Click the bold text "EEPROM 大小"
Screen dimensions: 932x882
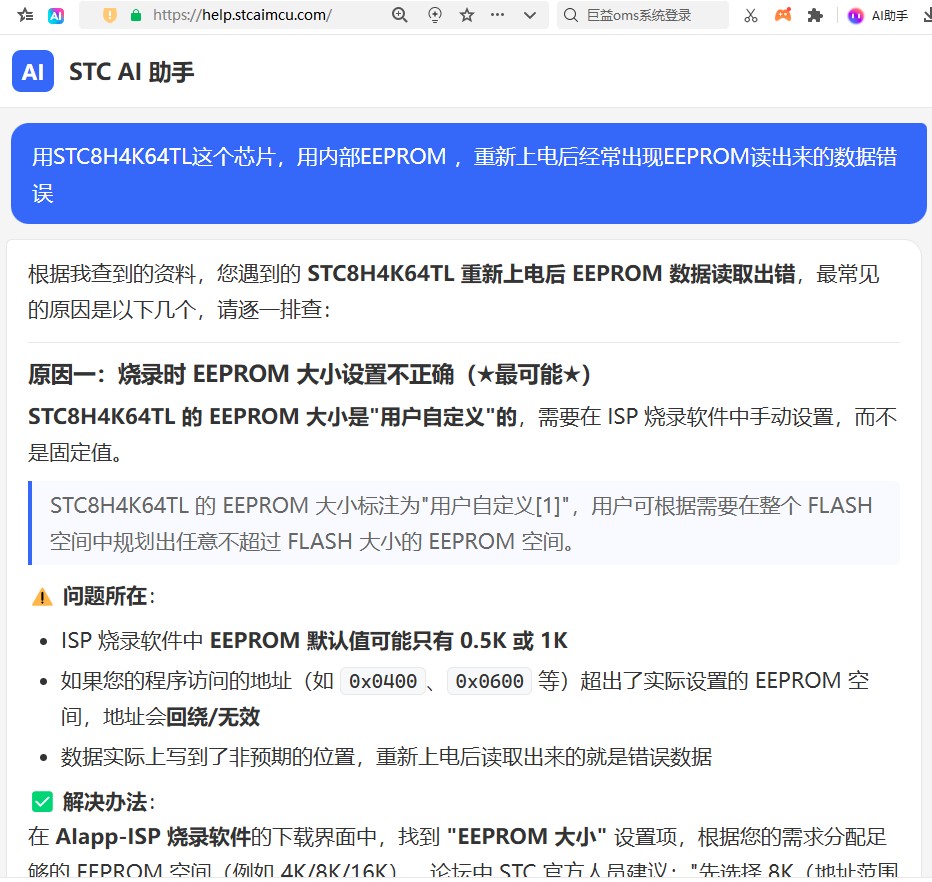pyautogui.click(x=527, y=837)
